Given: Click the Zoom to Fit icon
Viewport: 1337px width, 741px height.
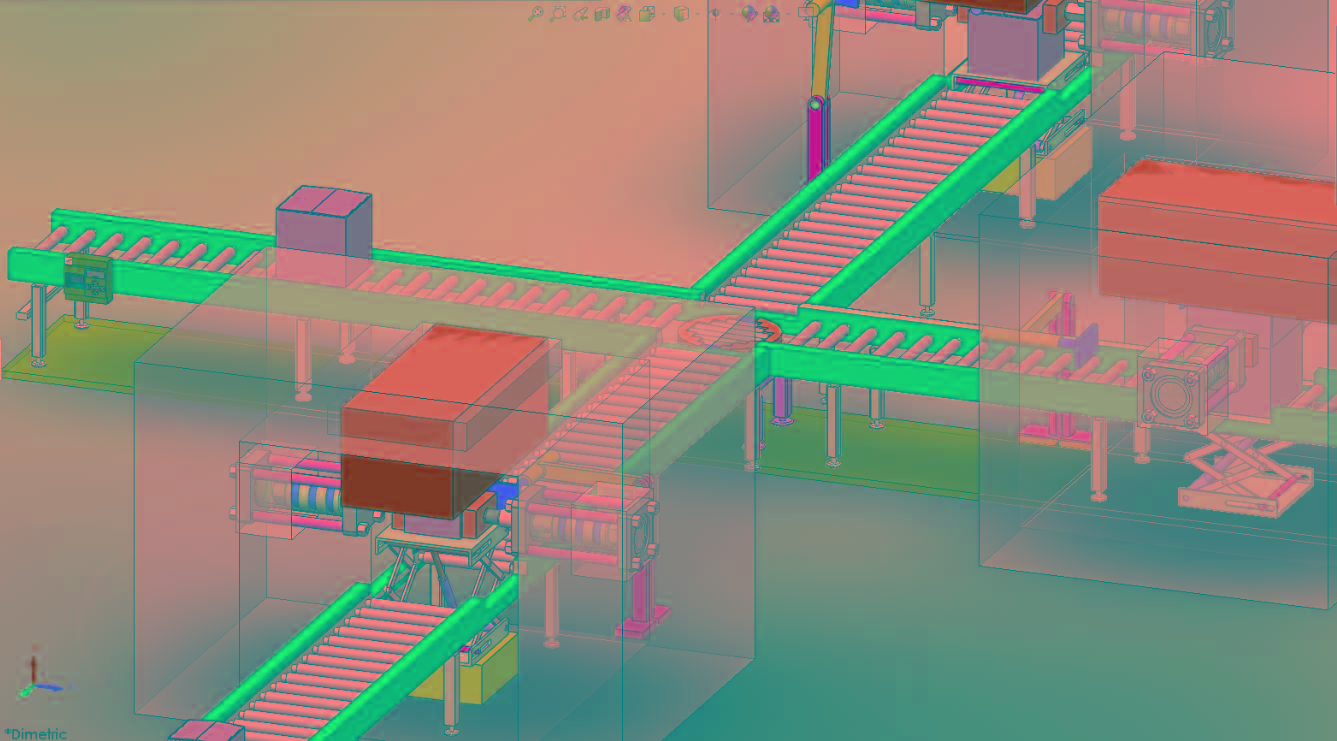Looking at the screenshot, I should [x=536, y=13].
